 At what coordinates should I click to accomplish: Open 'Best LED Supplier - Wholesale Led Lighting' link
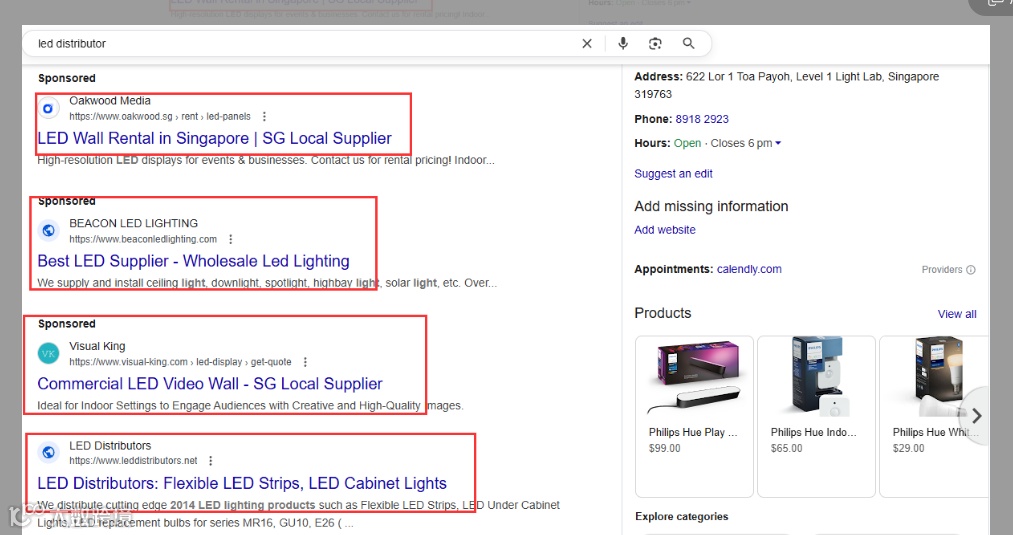tap(193, 261)
